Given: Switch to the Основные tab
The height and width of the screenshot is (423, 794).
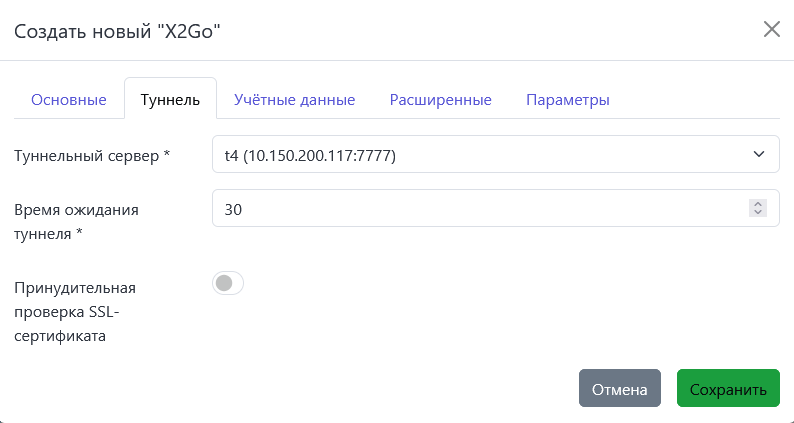Looking at the screenshot, I should 69,100.
